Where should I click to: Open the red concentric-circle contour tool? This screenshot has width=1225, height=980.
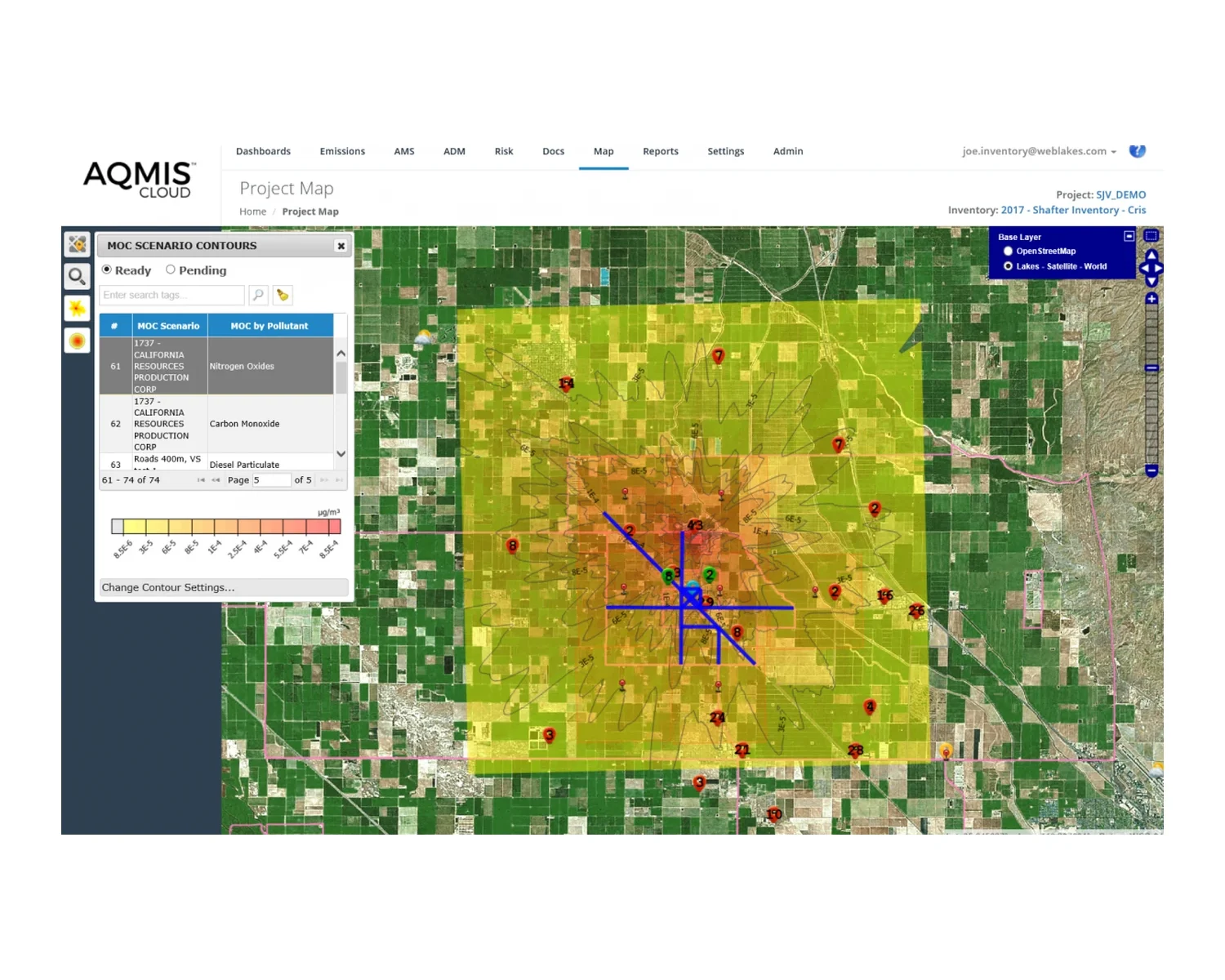point(77,341)
